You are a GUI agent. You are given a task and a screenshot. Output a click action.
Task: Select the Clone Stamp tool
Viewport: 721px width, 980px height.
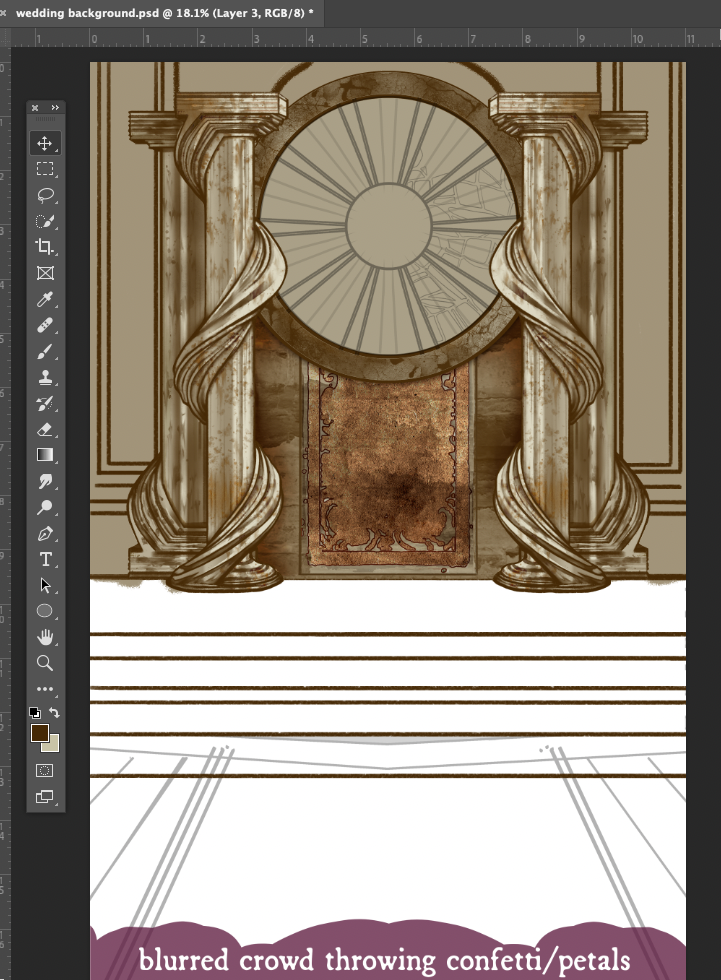click(45, 378)
